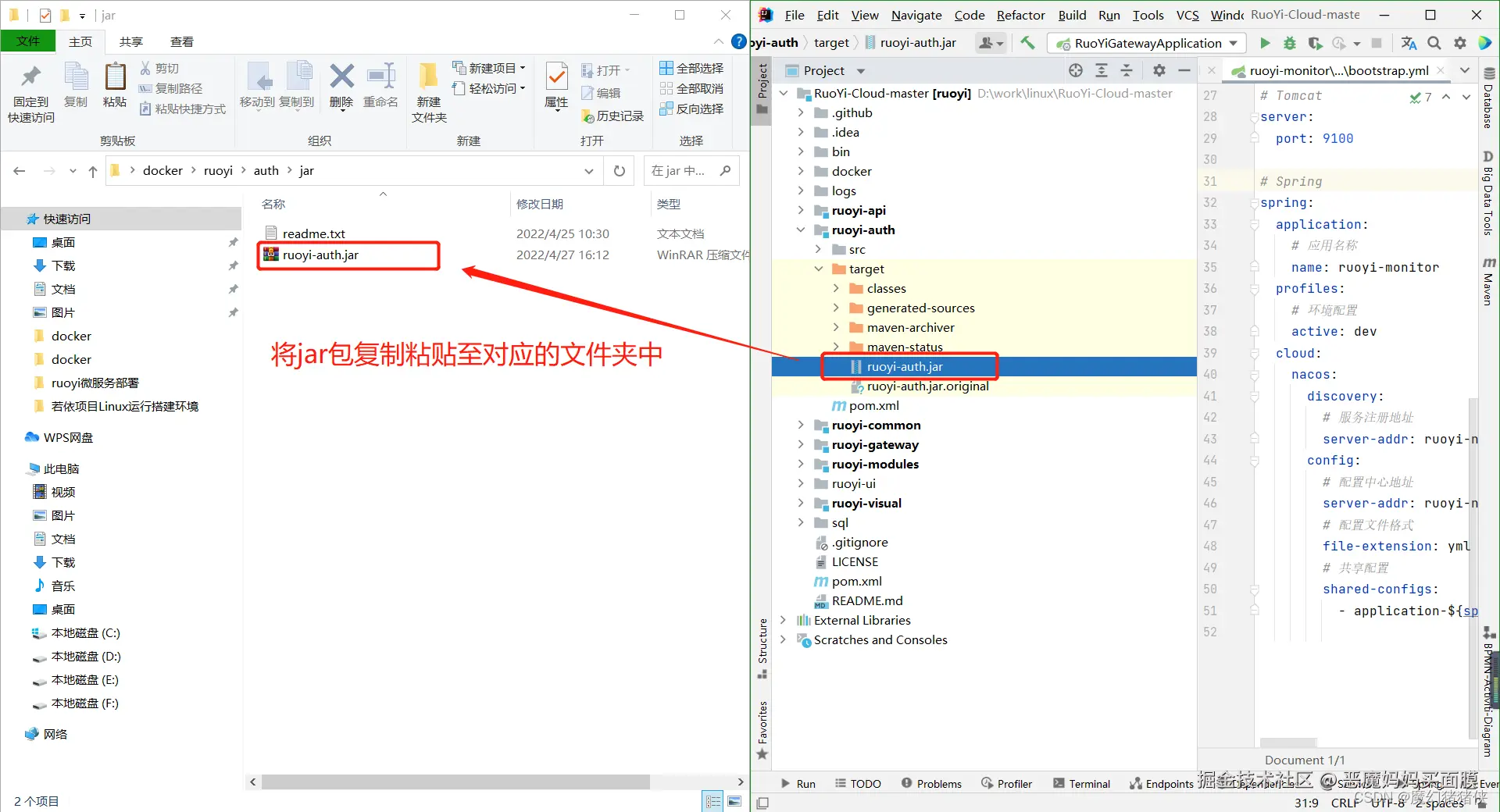This screenshot has height=812, width=1500.
Task: Toggle the Structure tool window
Action: (x=762, y=648)
